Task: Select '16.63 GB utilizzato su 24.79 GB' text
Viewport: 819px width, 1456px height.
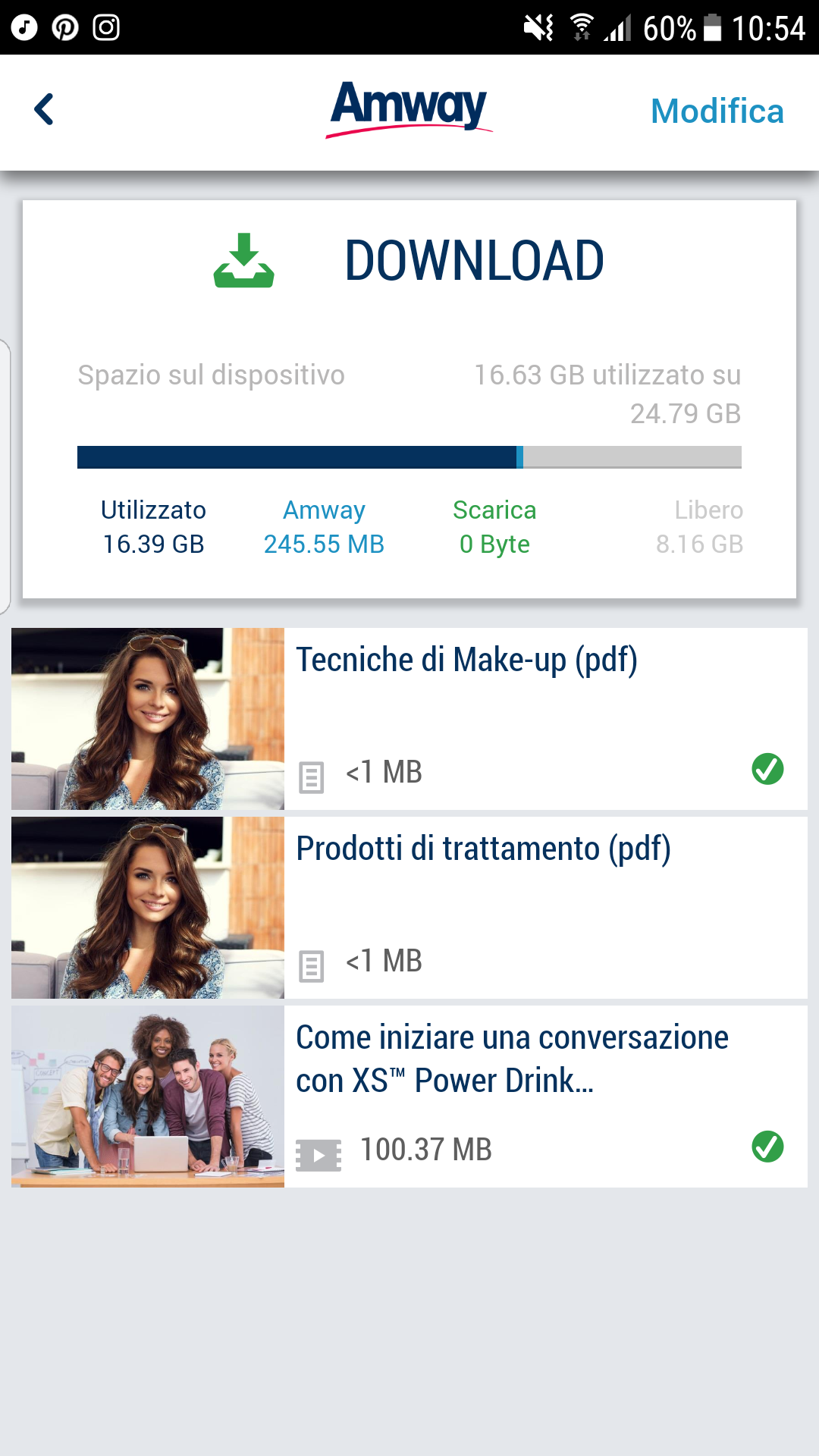Action: point(607,394)
